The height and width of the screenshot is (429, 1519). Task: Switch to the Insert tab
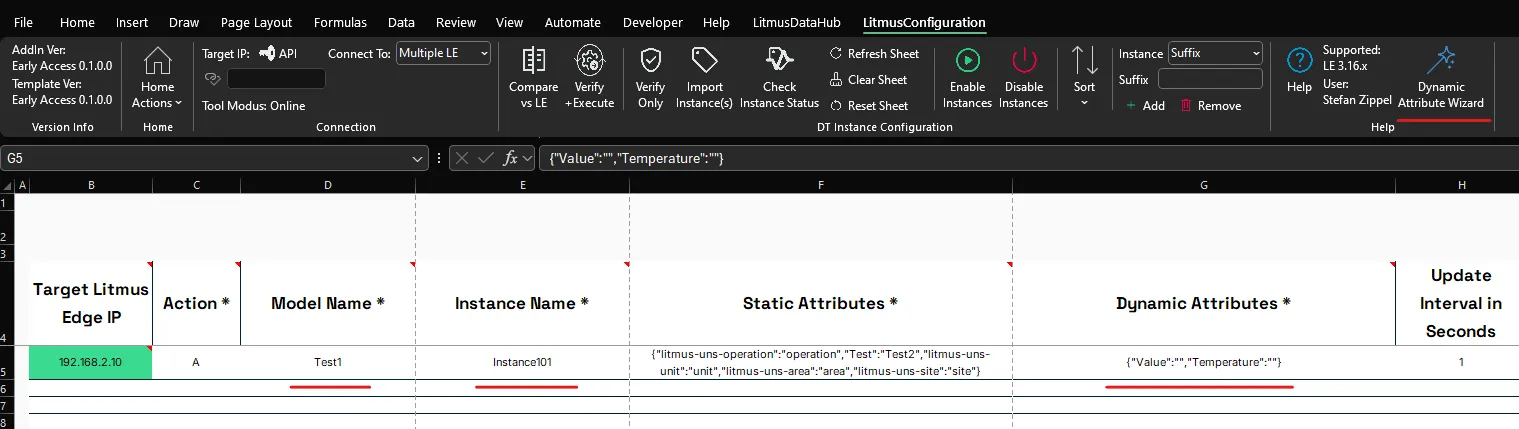click(x=132, y=22)
